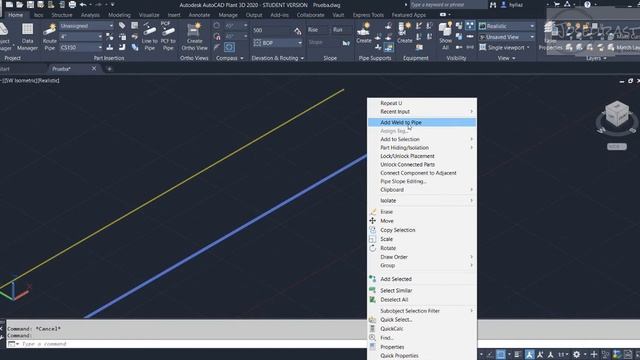Open the CS150 spec dropdown

[x=81, y=47]
